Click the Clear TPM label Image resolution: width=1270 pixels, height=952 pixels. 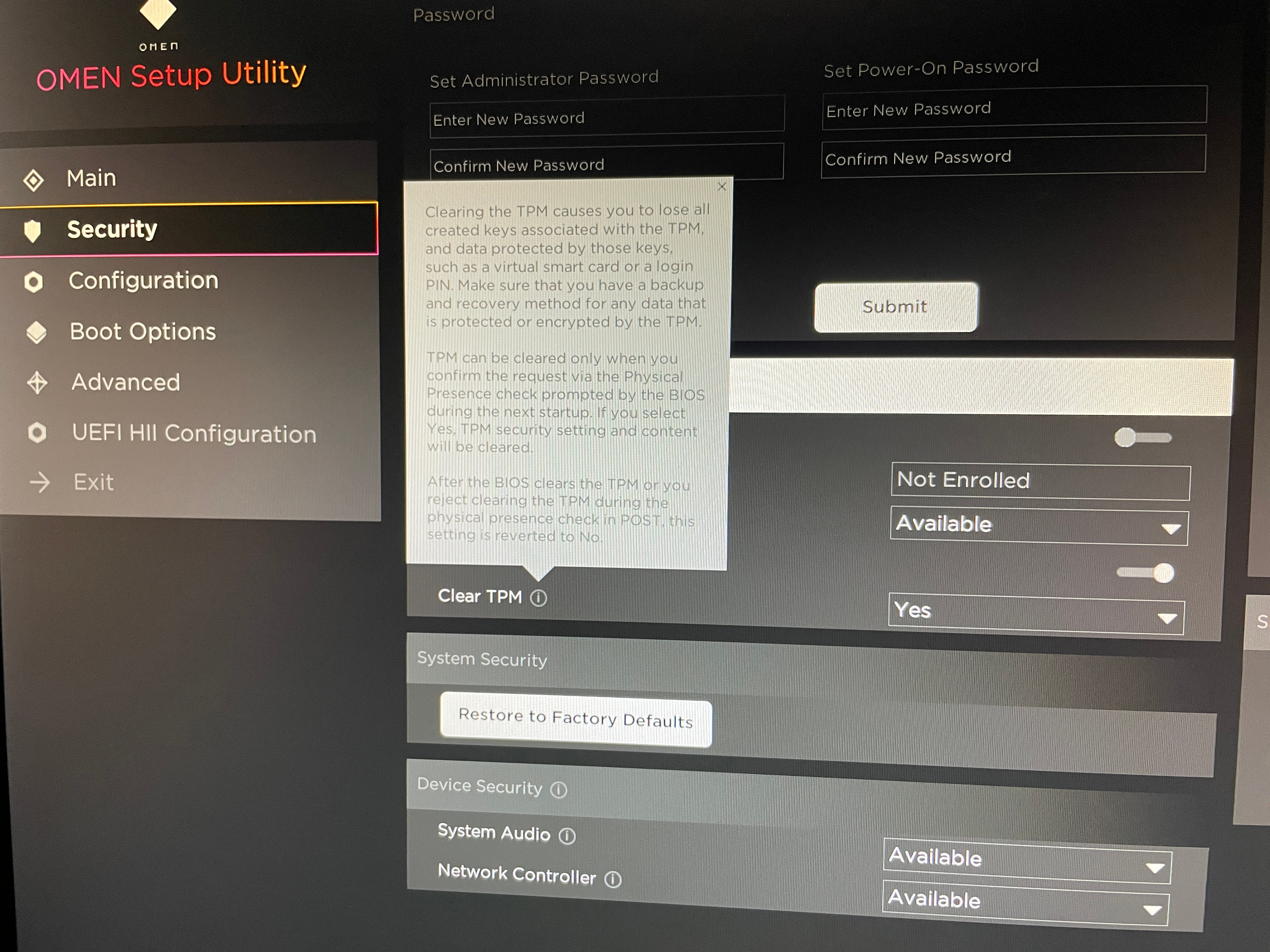point(480,596)
